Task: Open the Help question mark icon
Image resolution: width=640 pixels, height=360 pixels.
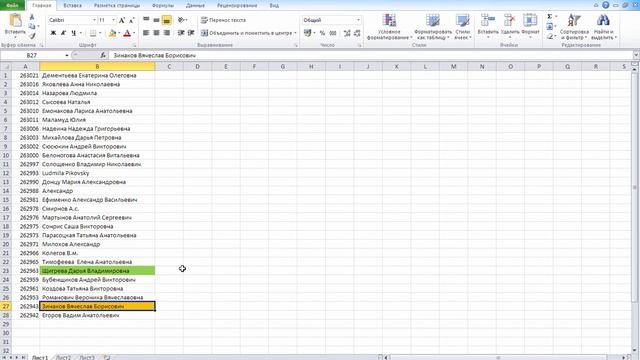Action: [x=606, y=5]
